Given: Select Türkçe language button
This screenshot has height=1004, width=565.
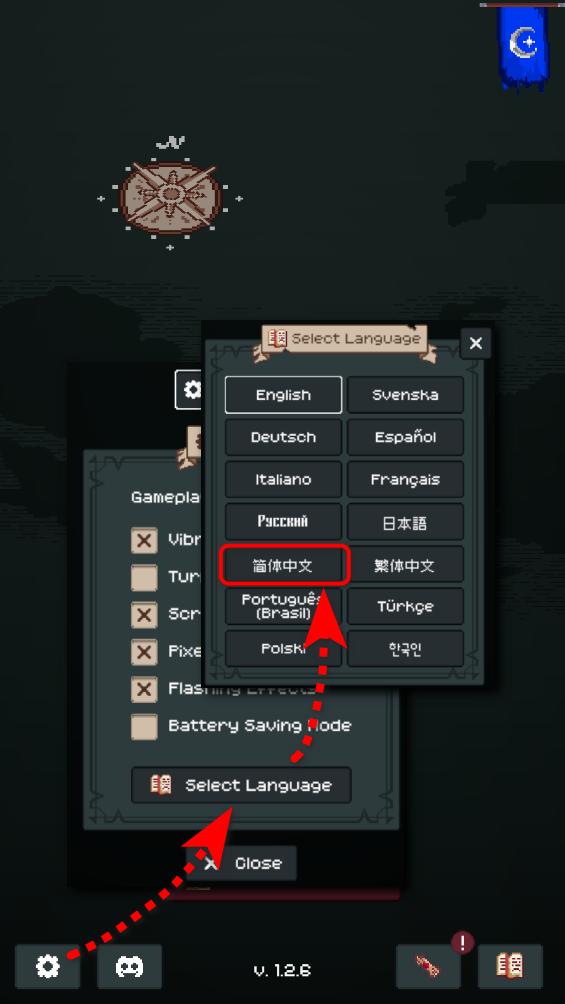Looking at the screenshot, I should (405, 606).
